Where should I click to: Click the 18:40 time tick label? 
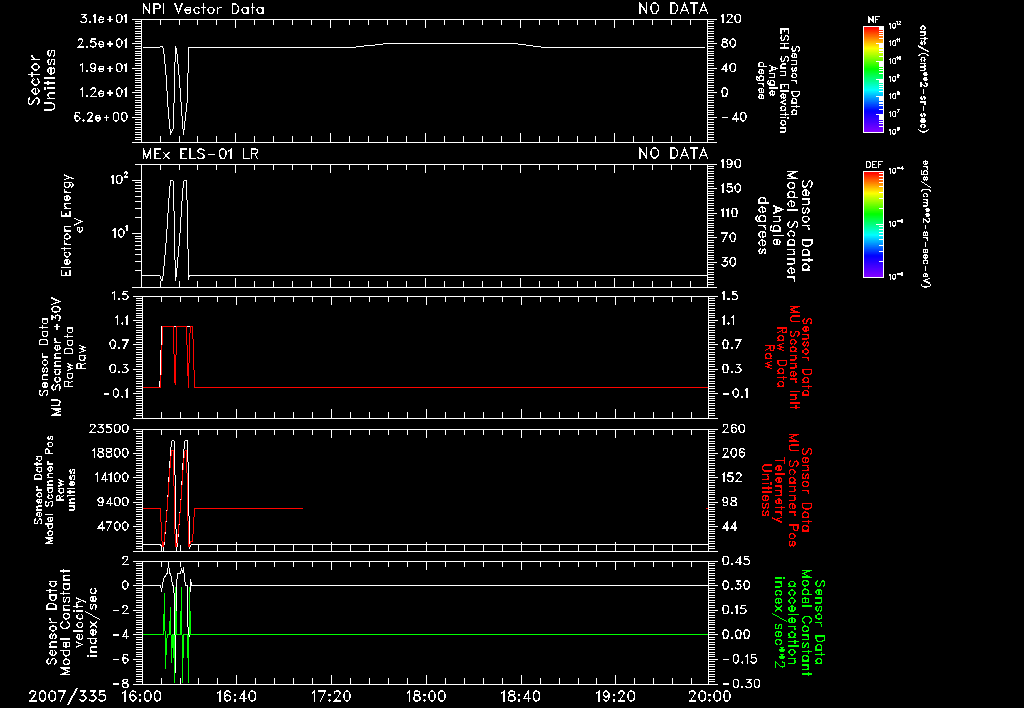(520, 696)
